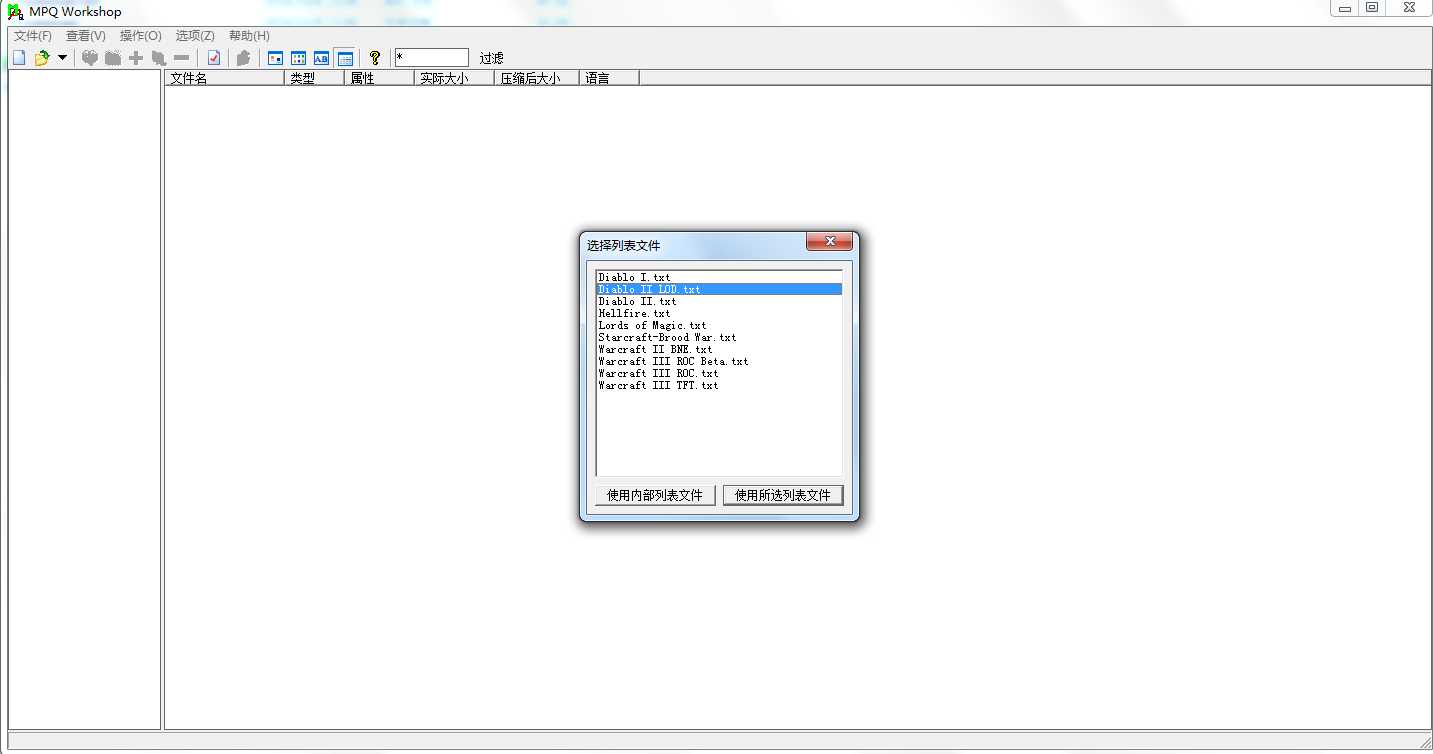Select Hellfire.txt in the list

tap(719, 313)
